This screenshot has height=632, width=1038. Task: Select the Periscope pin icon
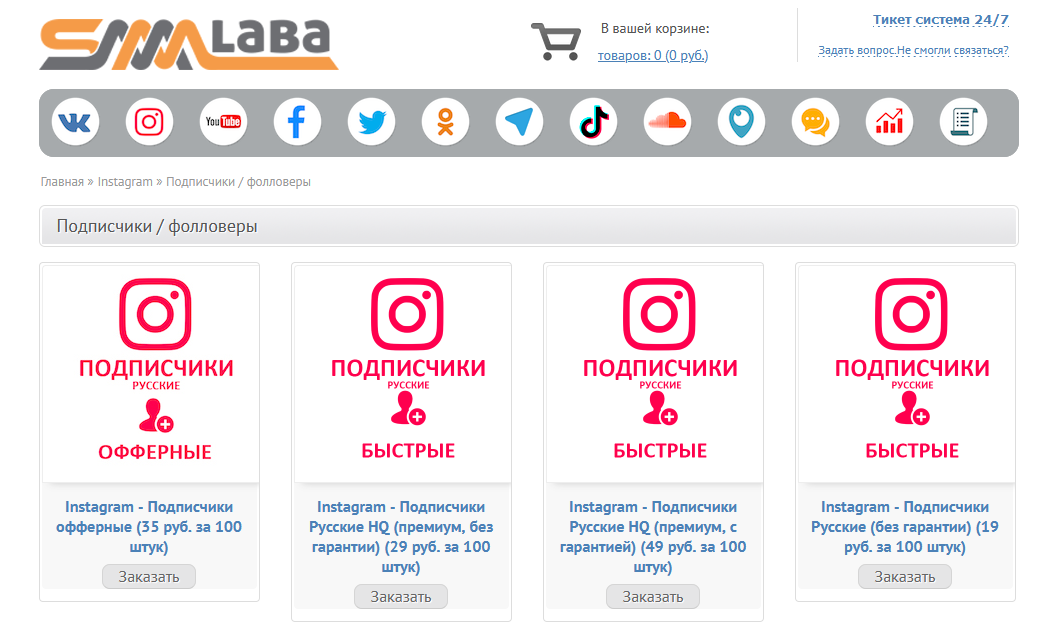pyautogui.click(x=741, y=122)
